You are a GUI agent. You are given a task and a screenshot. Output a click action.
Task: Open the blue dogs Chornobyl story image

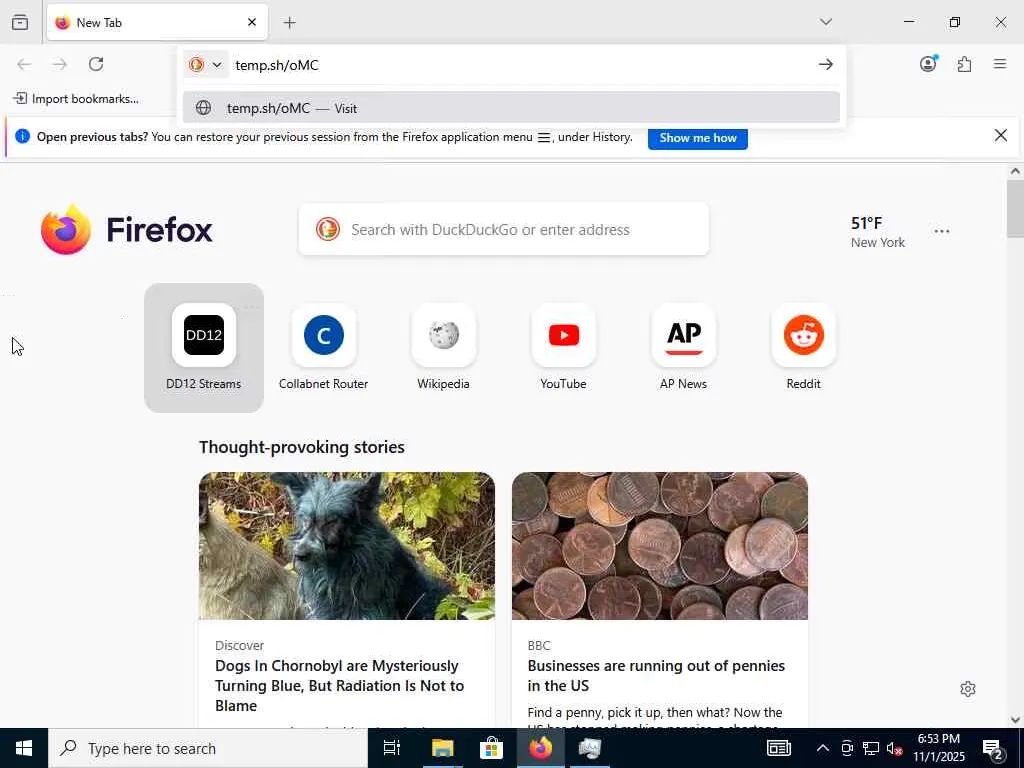click(x=347, y=546)
